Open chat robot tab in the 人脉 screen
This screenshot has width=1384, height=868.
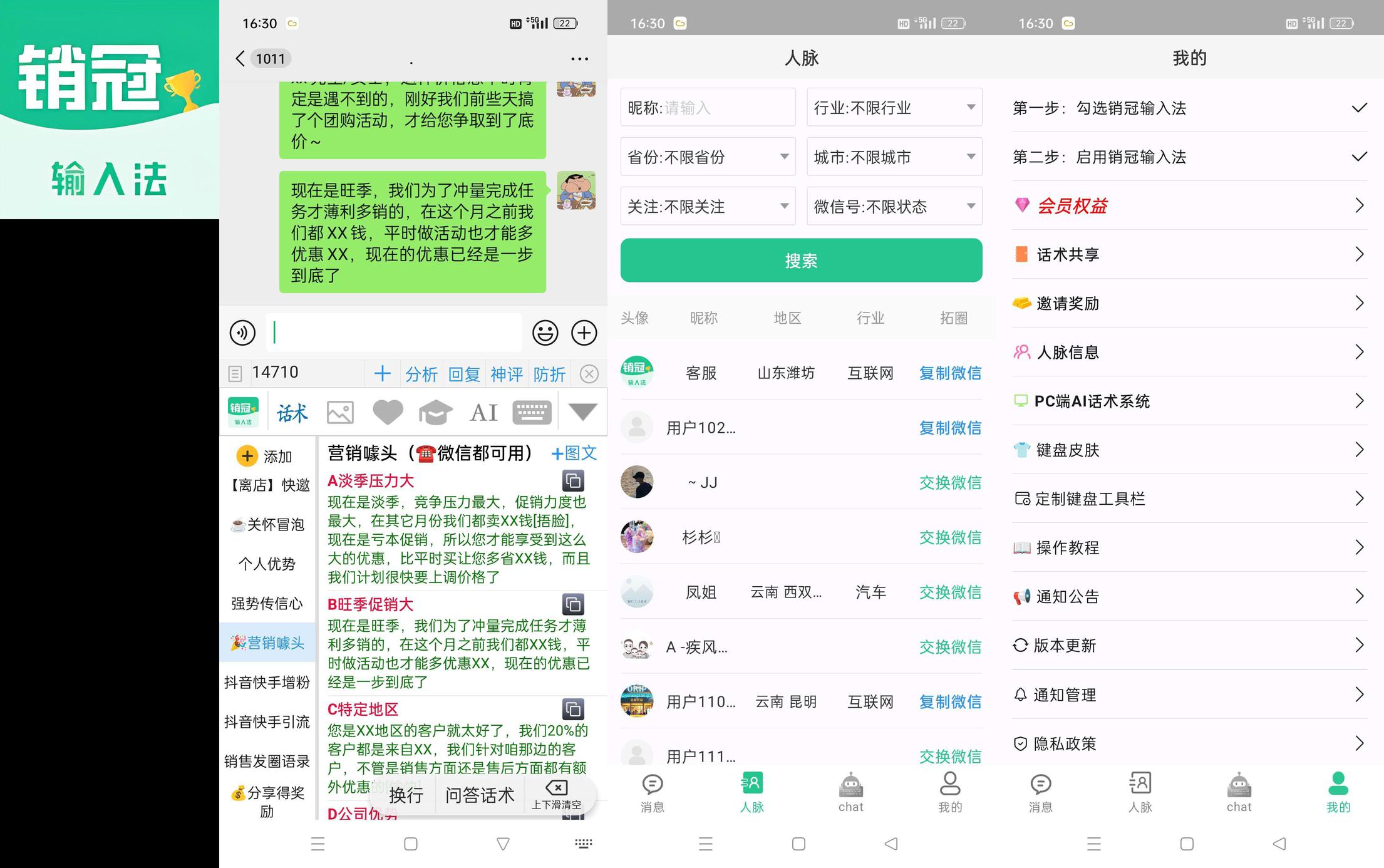click(x=850, y=793)
